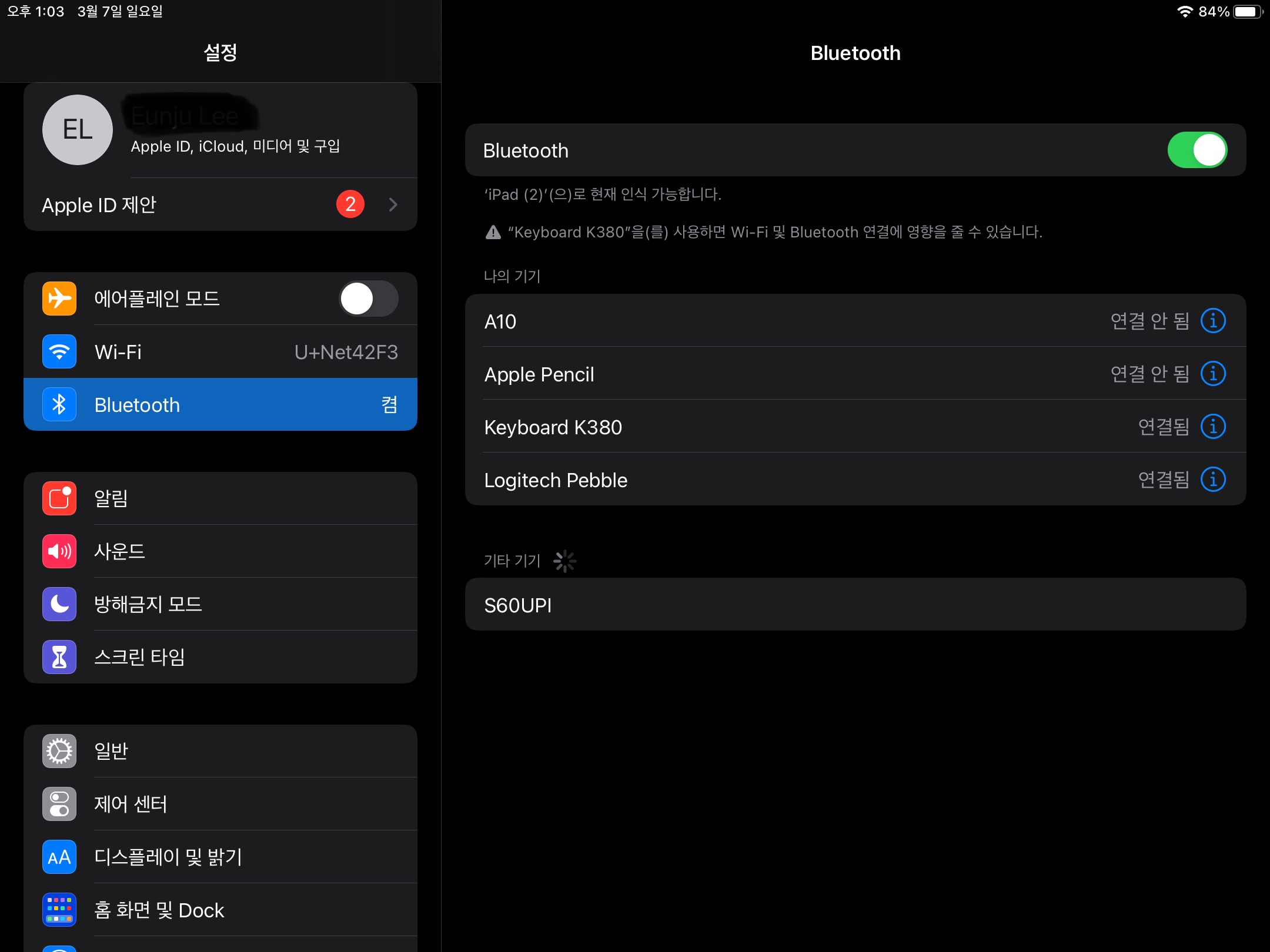
Task: Tap the Wi-Fi settings icon
Action: pos(59,351)
